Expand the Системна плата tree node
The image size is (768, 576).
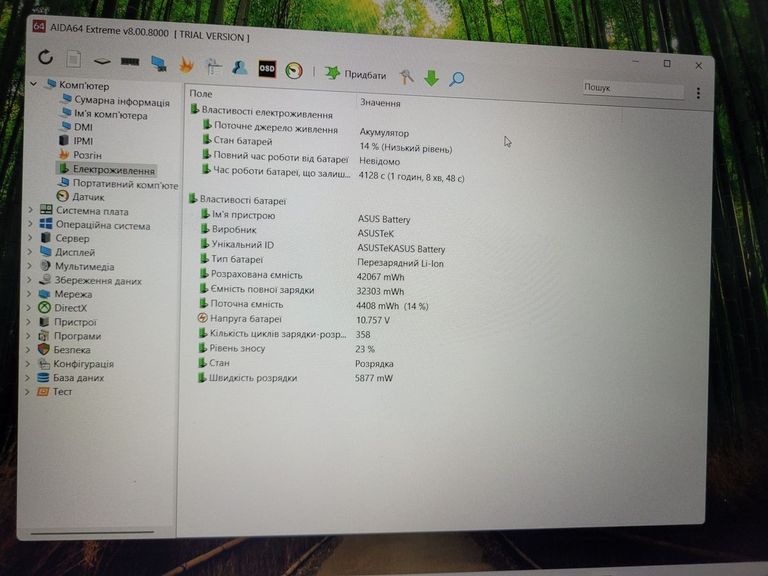tap(30, 211)
